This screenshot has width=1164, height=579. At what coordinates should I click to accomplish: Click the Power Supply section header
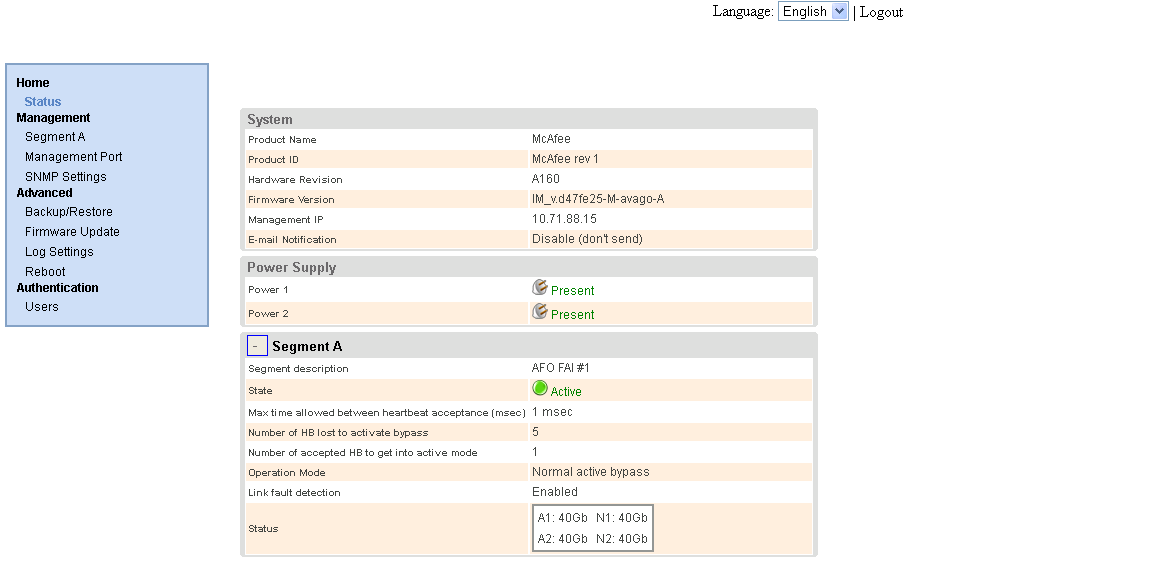point(292,267)
